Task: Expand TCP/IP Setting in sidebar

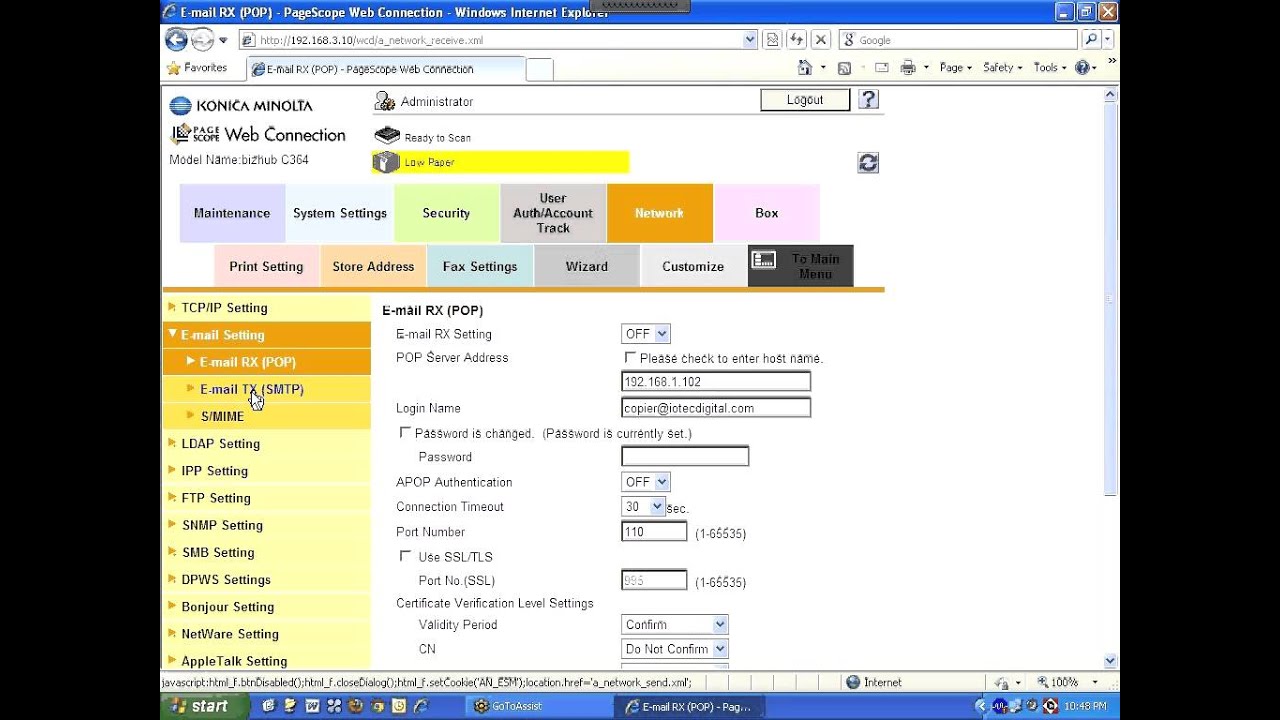Action: 224,307
